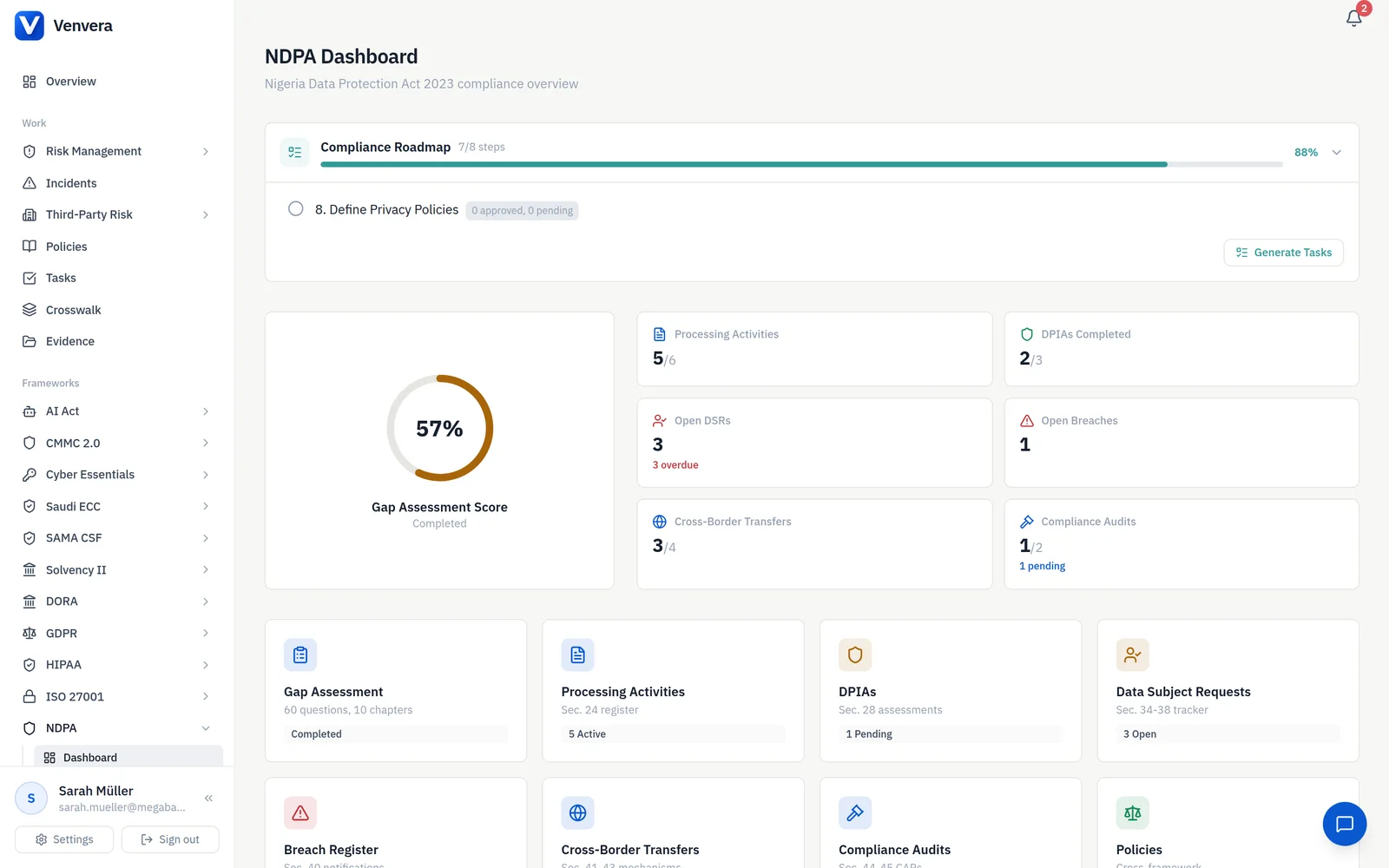The height and width of the screenshot is (868, 1389).
Task: Expand the Saudi ECC framework
Action: pyautogui.click(x=206, y=506)
